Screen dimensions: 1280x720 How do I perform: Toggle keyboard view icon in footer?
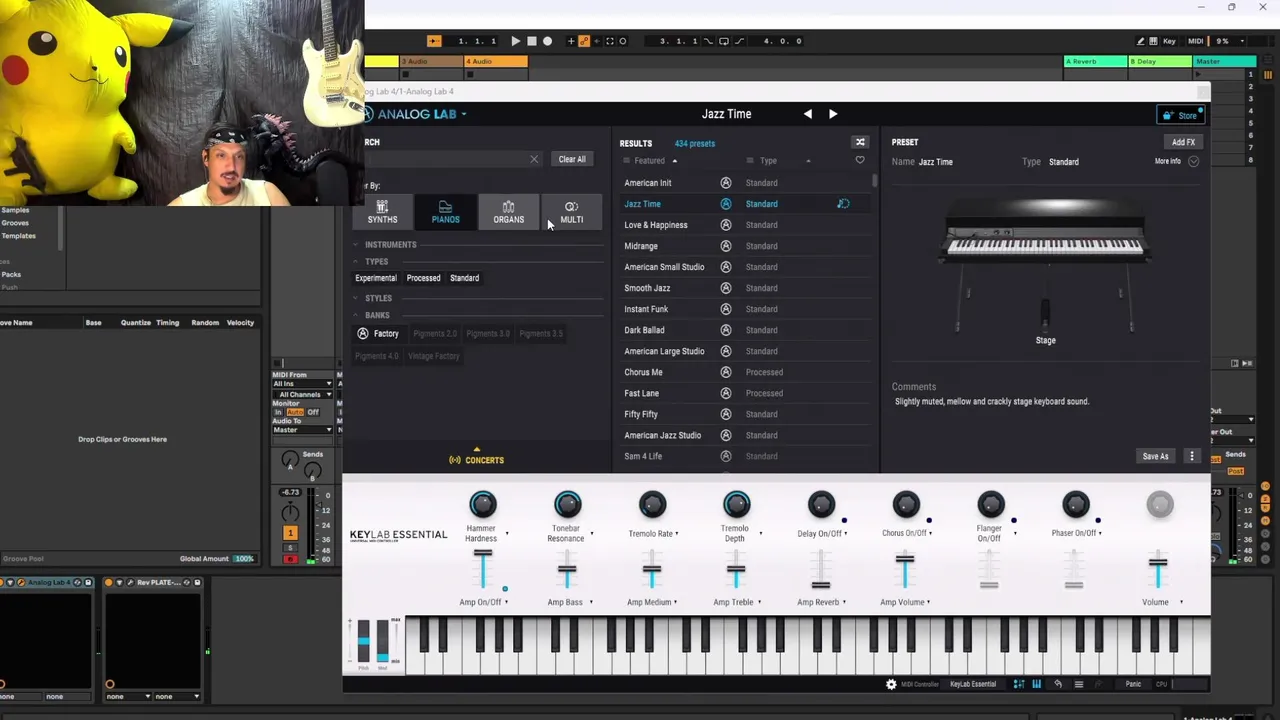click(1036, 684)
